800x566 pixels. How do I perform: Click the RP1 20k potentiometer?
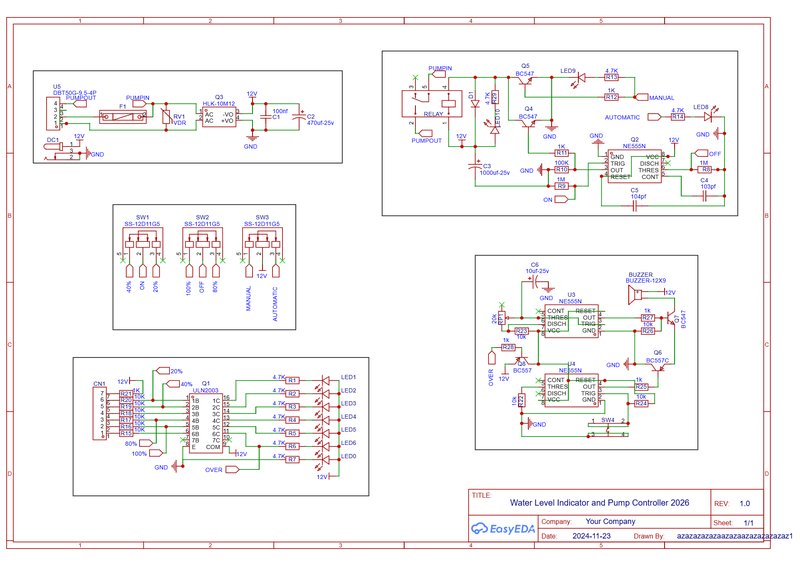tap(501, 318)
